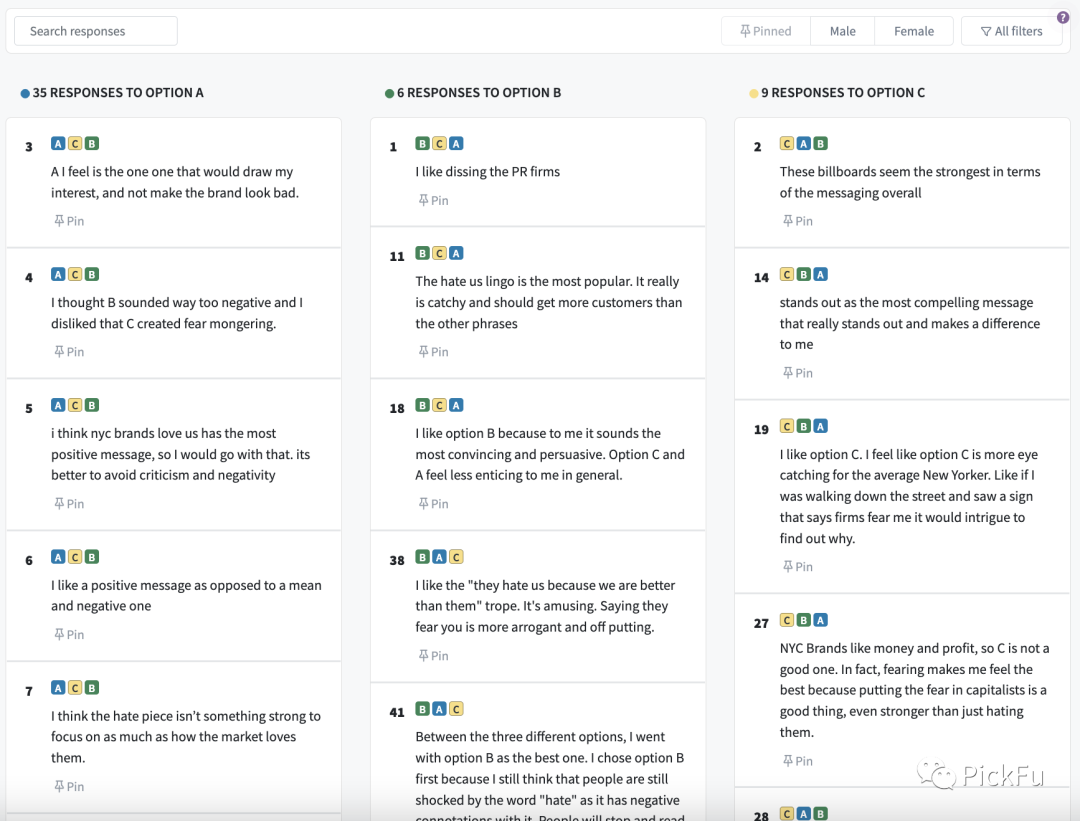Screen dimensions: 1080x821
Task: Pin response 2 about strongest billboards
Action: 797,221
